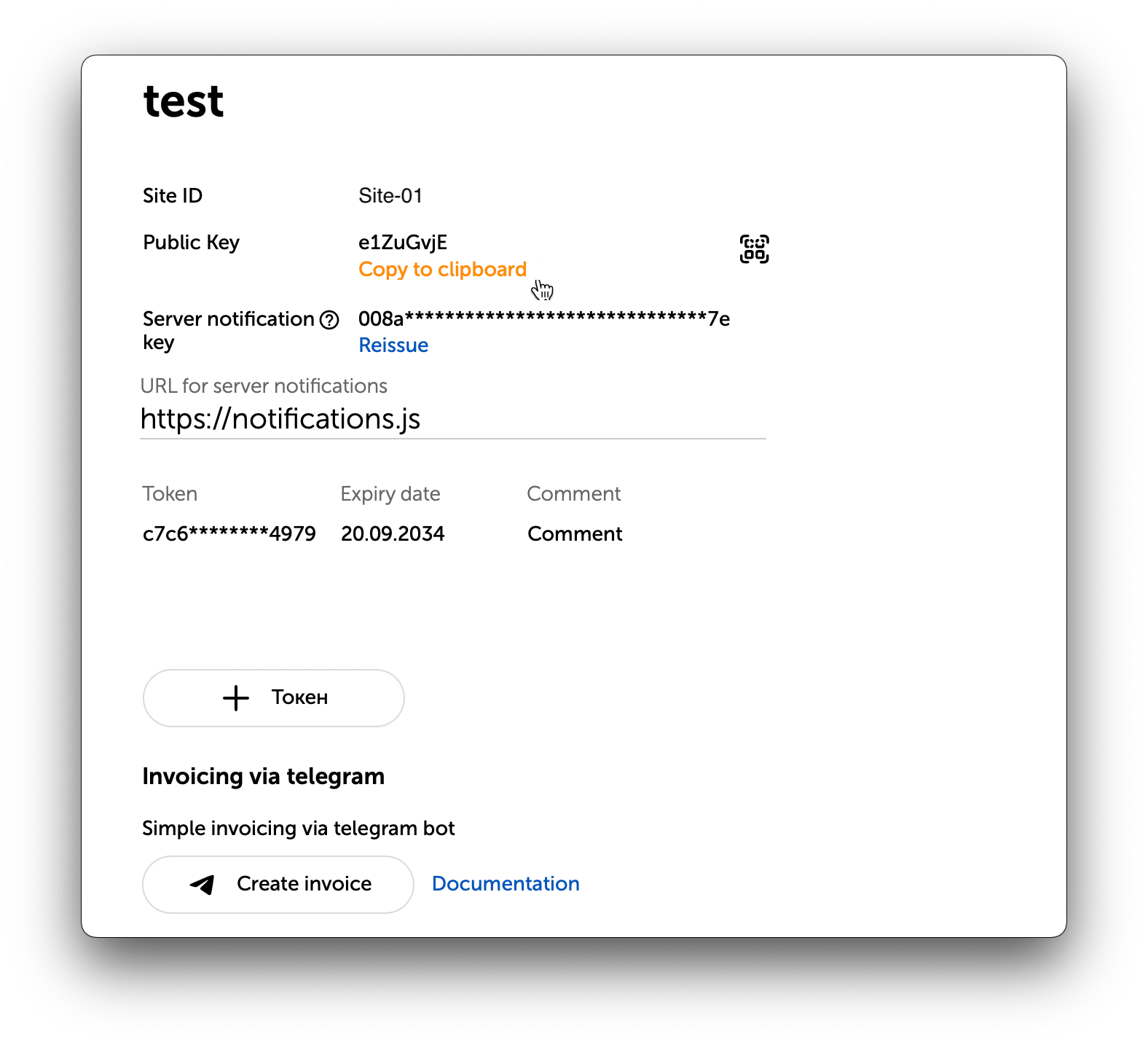Click the token's Comment cell value
The image size is (1148, 1045).
(575, 534)
